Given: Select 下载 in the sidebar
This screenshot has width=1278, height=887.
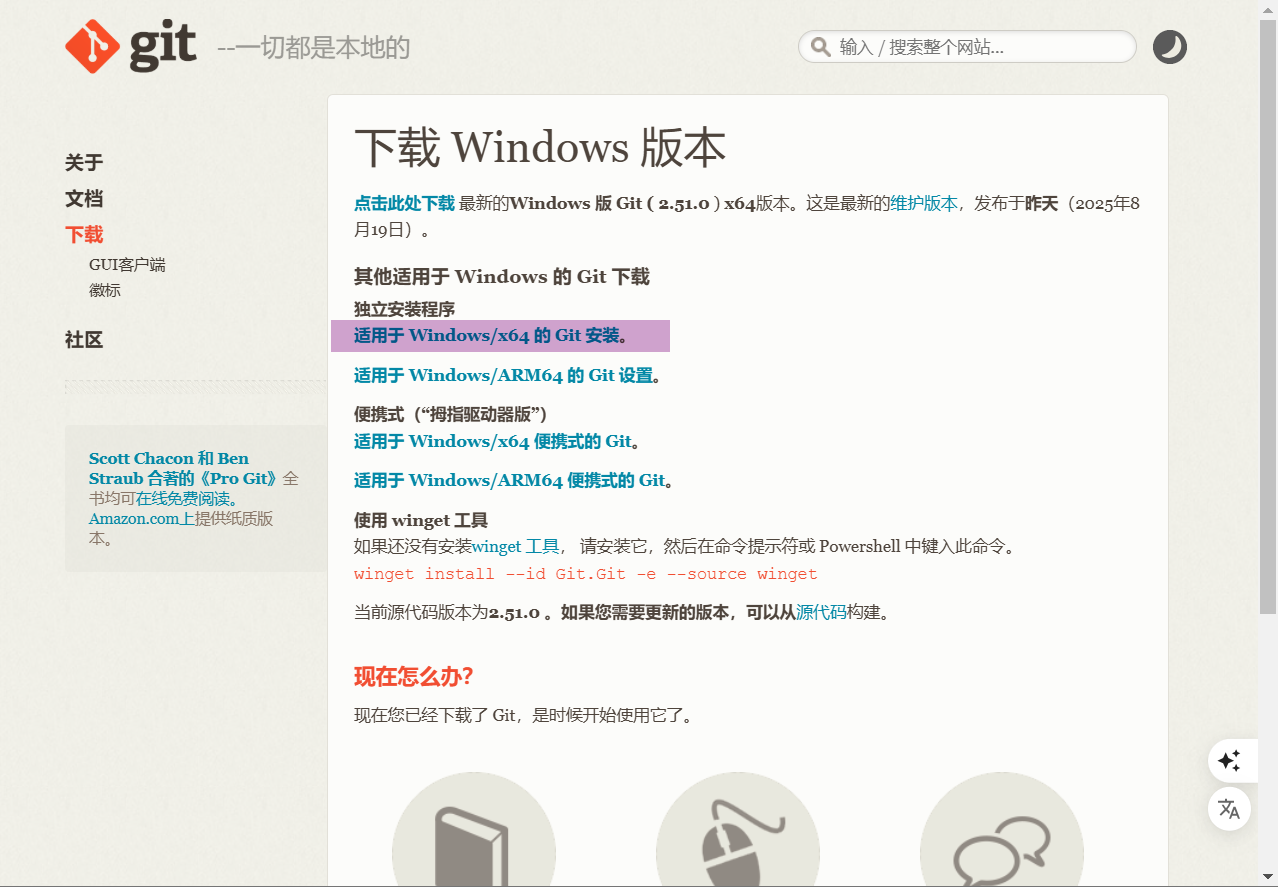Looking at the screenshot, I should [x=84, y=235].
